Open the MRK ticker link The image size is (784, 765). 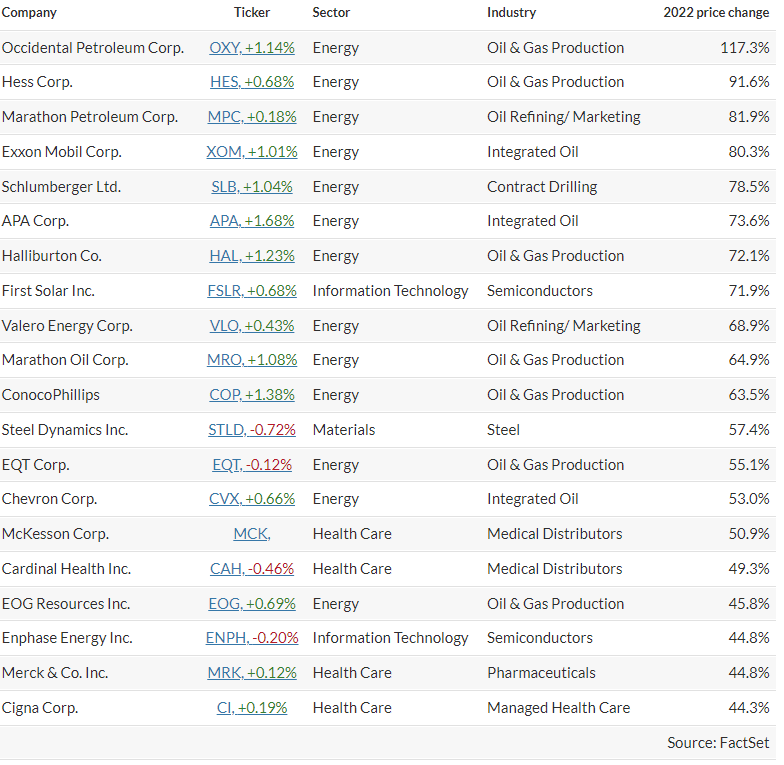252,673
